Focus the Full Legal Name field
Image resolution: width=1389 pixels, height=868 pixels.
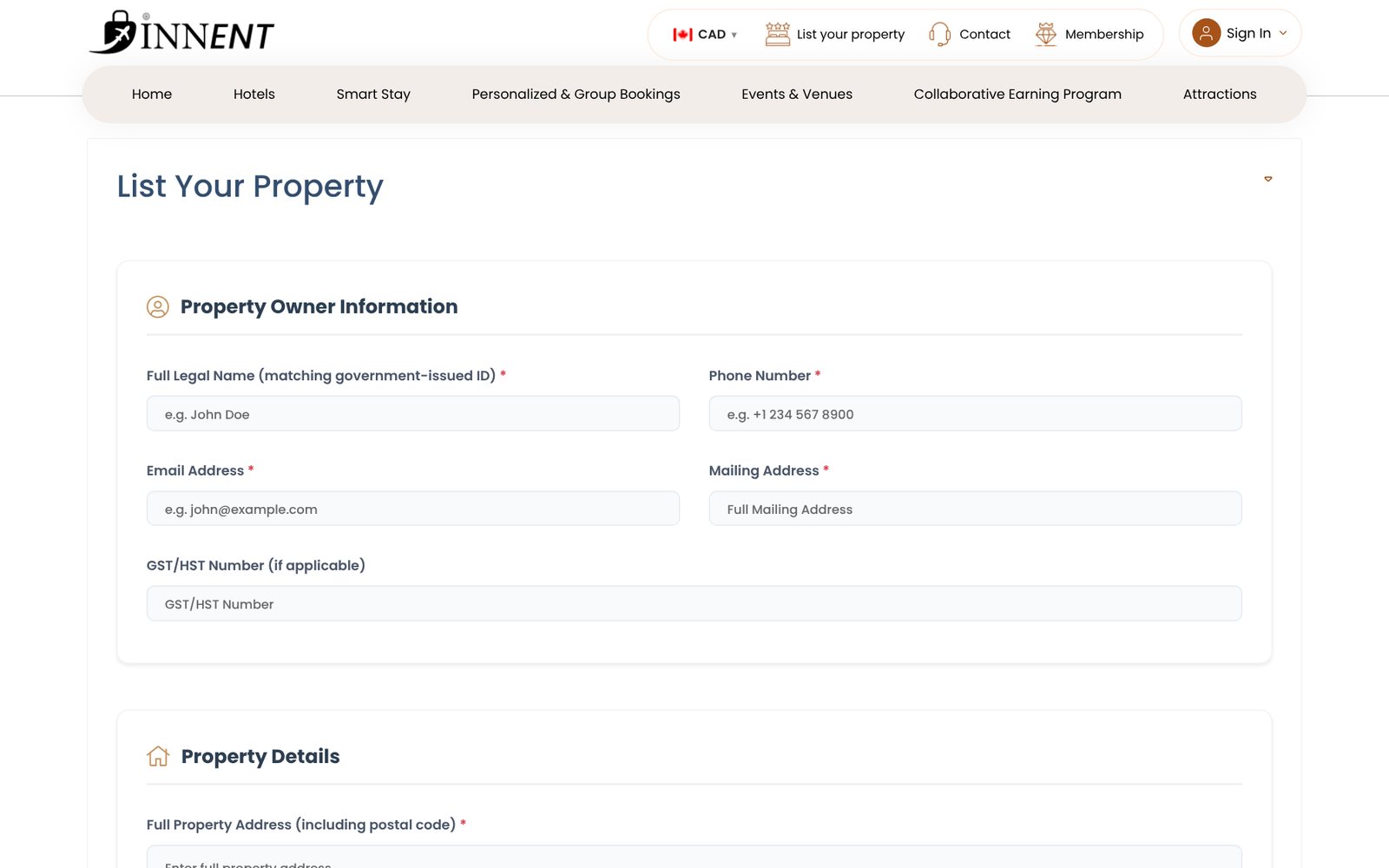[x=413, y=414]
